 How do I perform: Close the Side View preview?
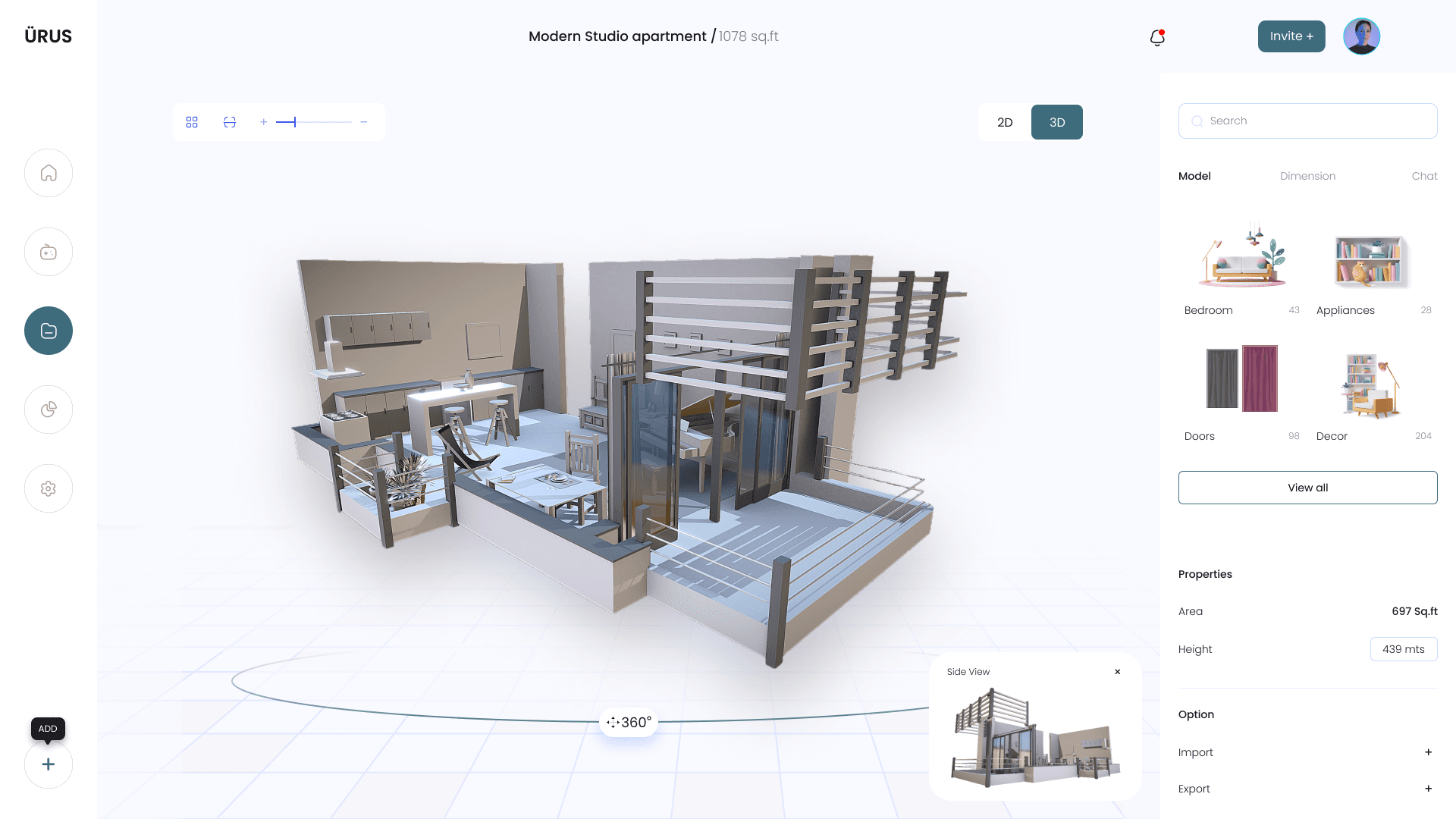click(1118, 672)
